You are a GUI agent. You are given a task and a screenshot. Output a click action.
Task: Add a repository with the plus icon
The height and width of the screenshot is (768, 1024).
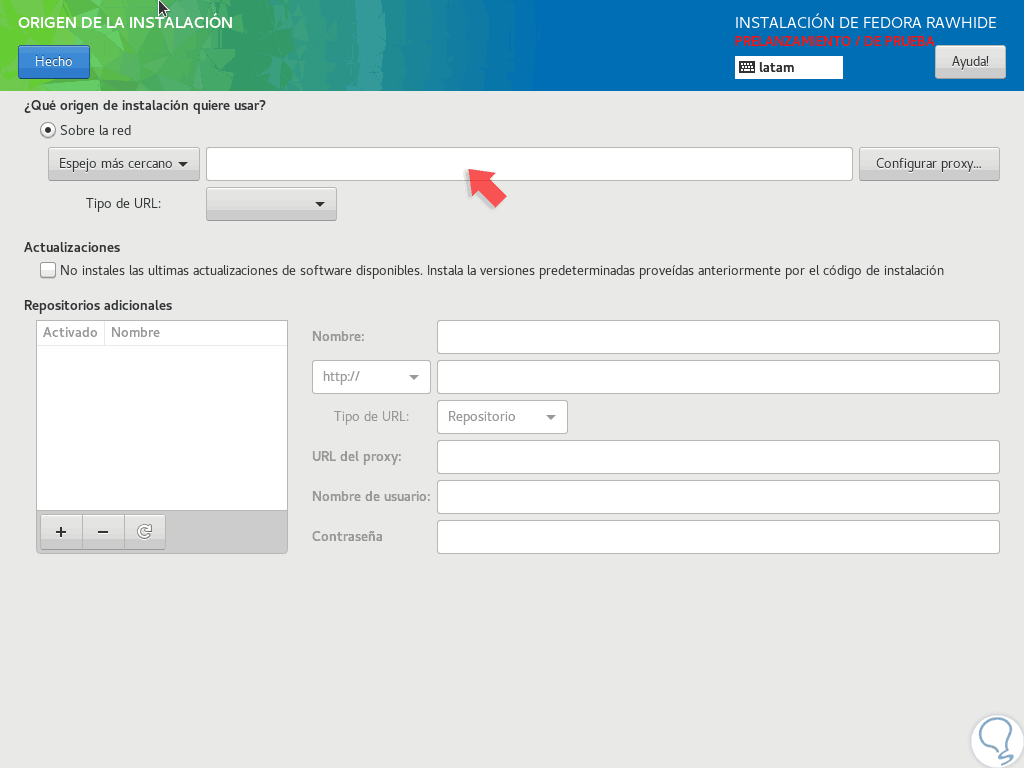[x=61, y=532]
